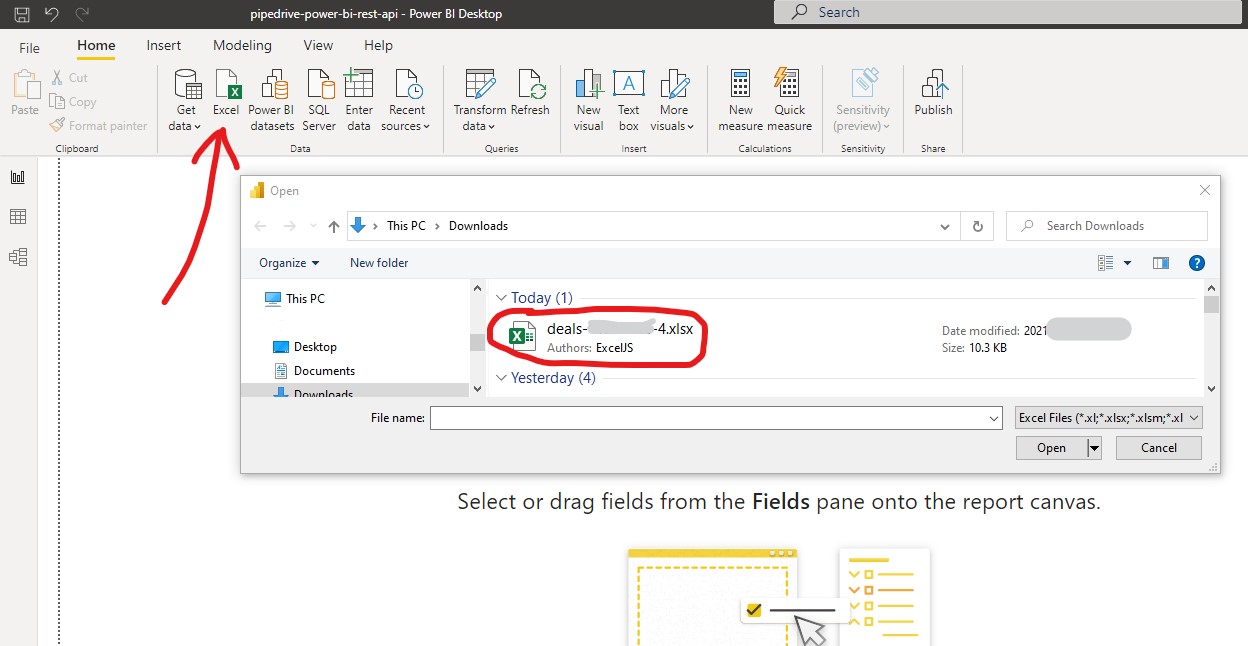
Task: Refresh the queries
Action: 530,93
